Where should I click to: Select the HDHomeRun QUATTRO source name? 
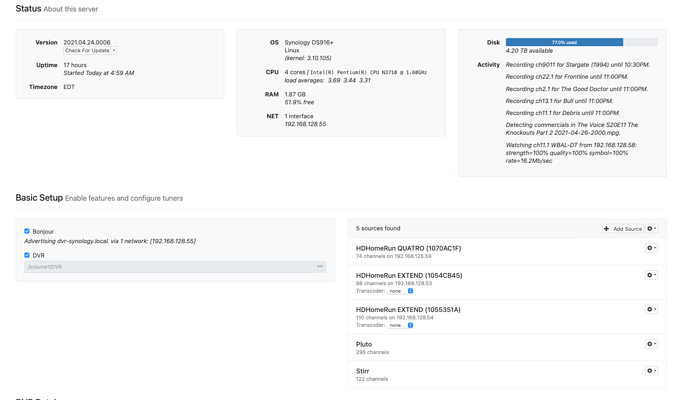pyautogui.click(x=408, y=248)
